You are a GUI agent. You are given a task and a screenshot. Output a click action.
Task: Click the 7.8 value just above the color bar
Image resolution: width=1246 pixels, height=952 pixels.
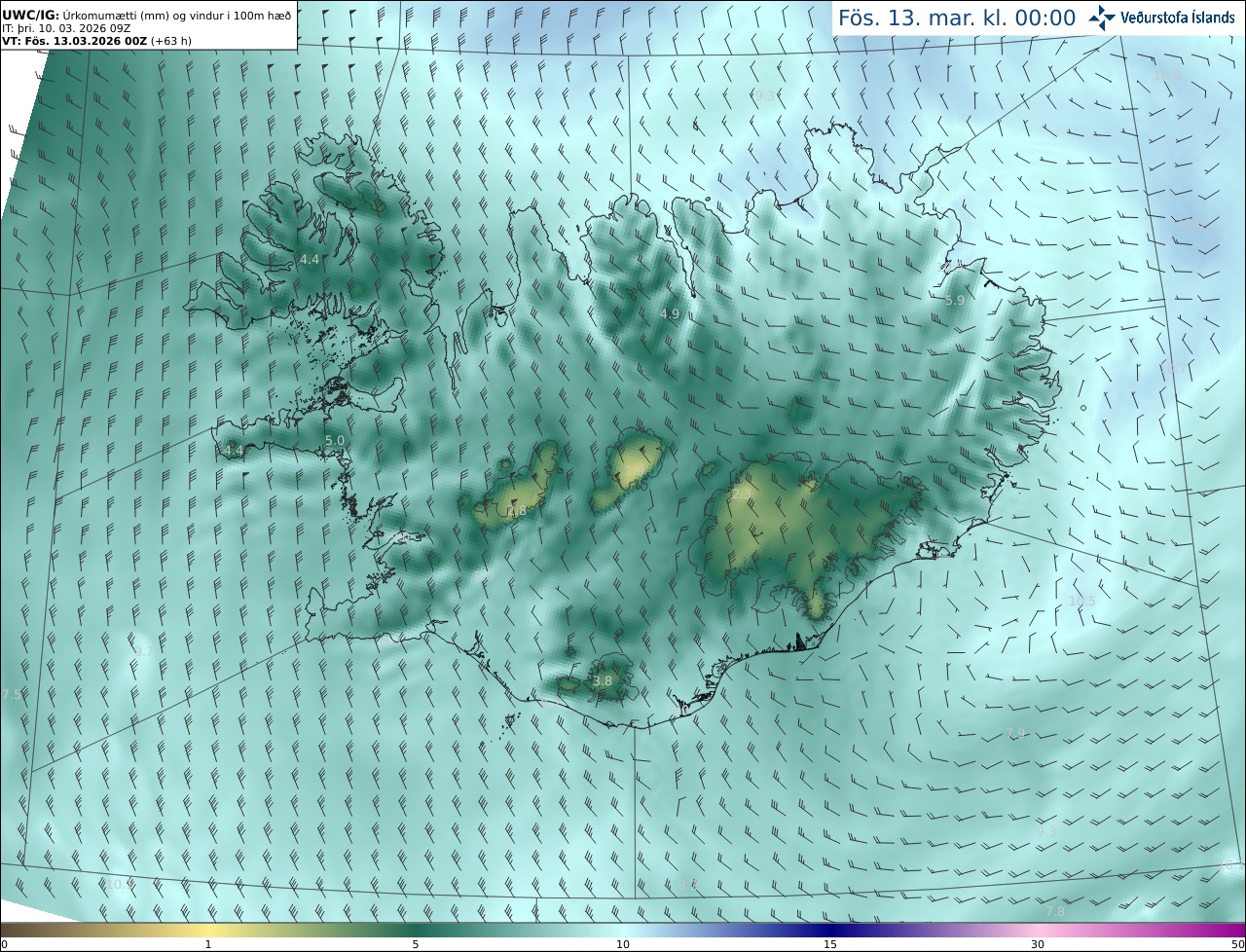pyautogui.click(x=1055, y=912)
